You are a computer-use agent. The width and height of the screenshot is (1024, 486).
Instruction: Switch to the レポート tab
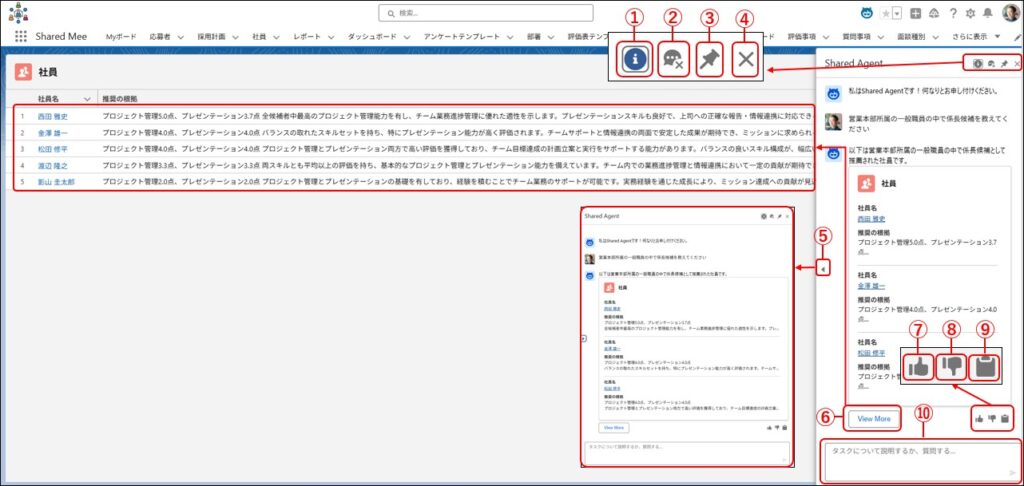[307, 36]
